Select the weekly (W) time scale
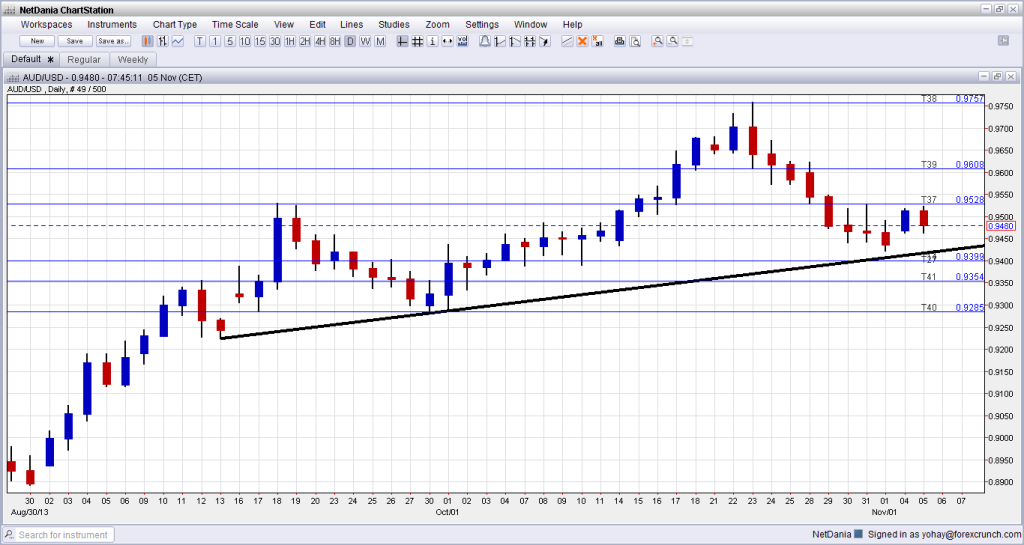 click(x=365, y=41)
